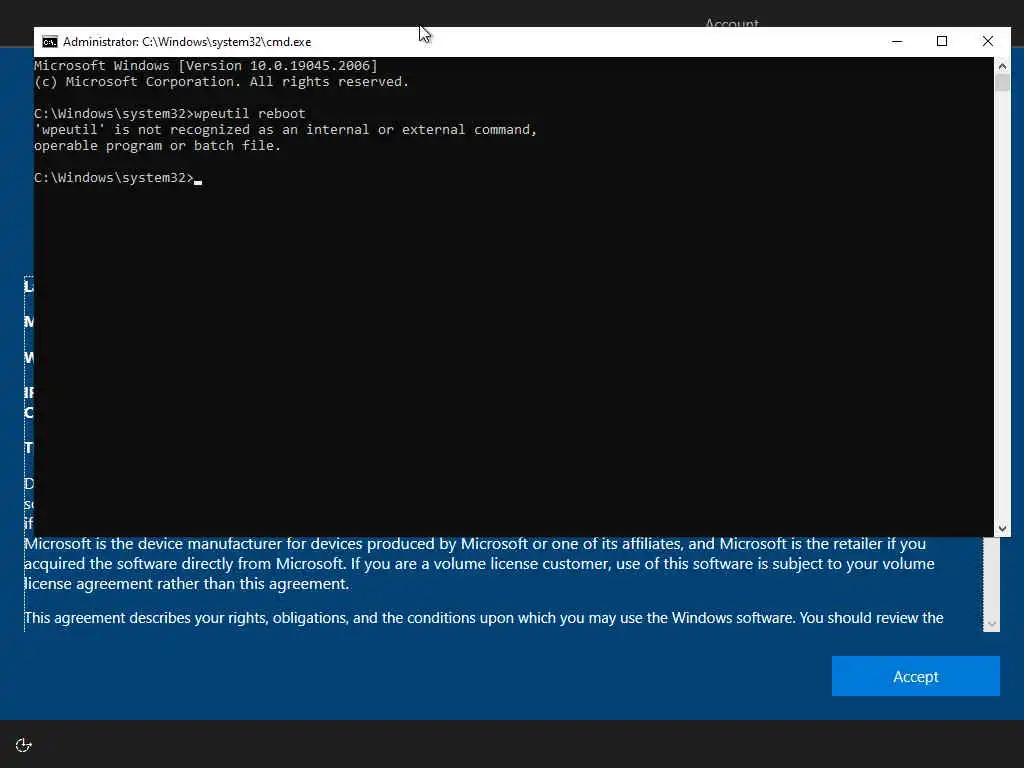
Task: Click the Command Prompt vertical scrollbar thumb
Action: (x=1002, y=83)
